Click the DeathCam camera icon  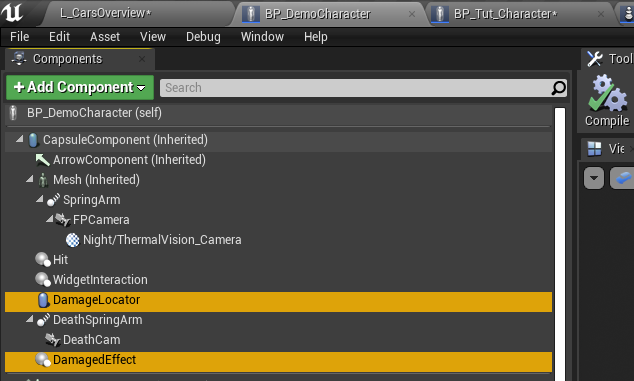[x=53, y=340]
